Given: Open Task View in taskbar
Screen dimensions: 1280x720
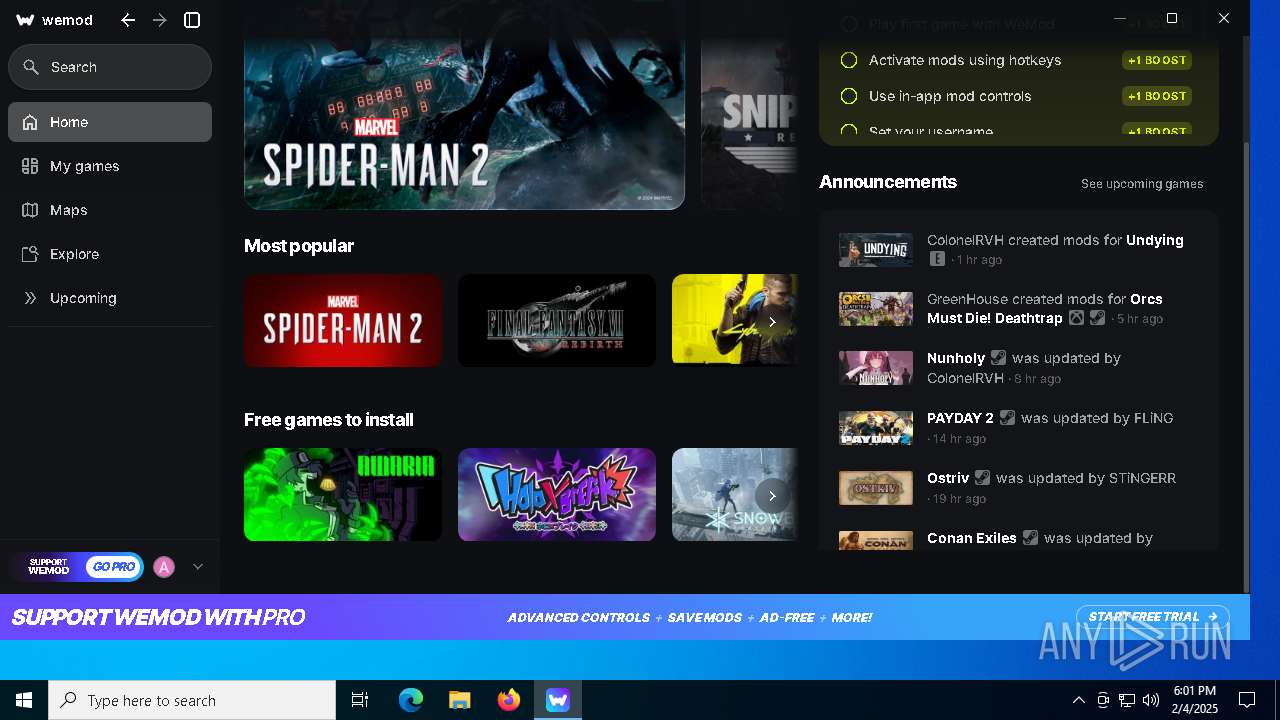Looking at the screenshot, I should 360,700.
